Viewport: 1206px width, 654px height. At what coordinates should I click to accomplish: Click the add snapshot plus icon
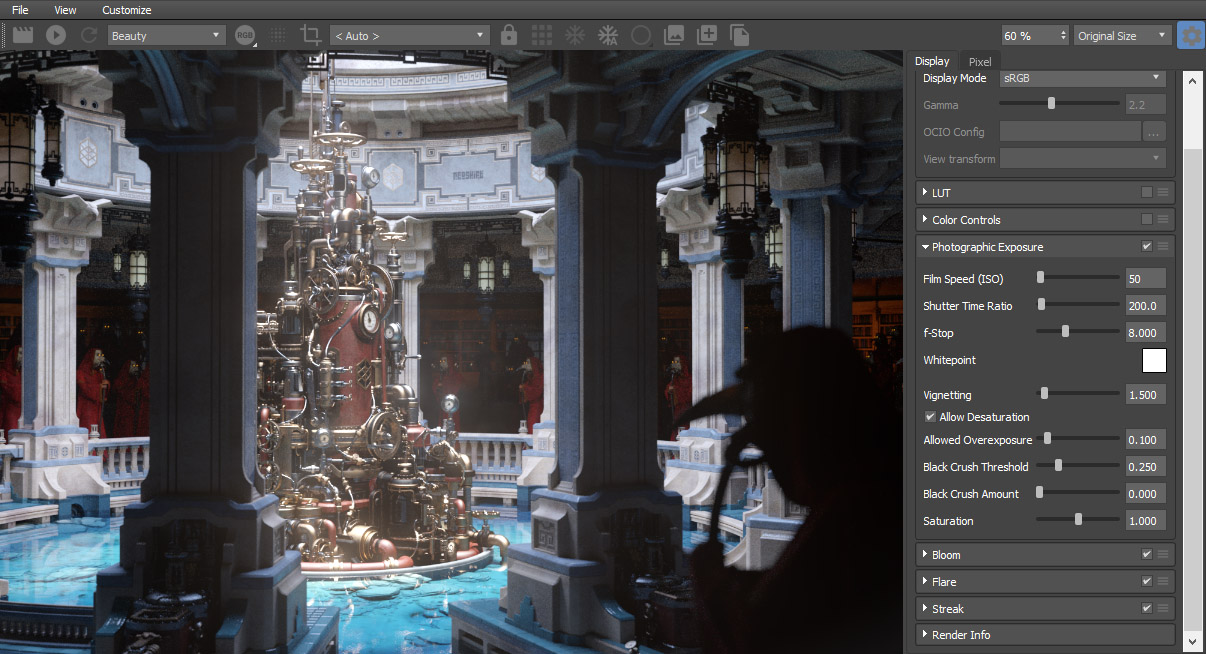point(707,35)
